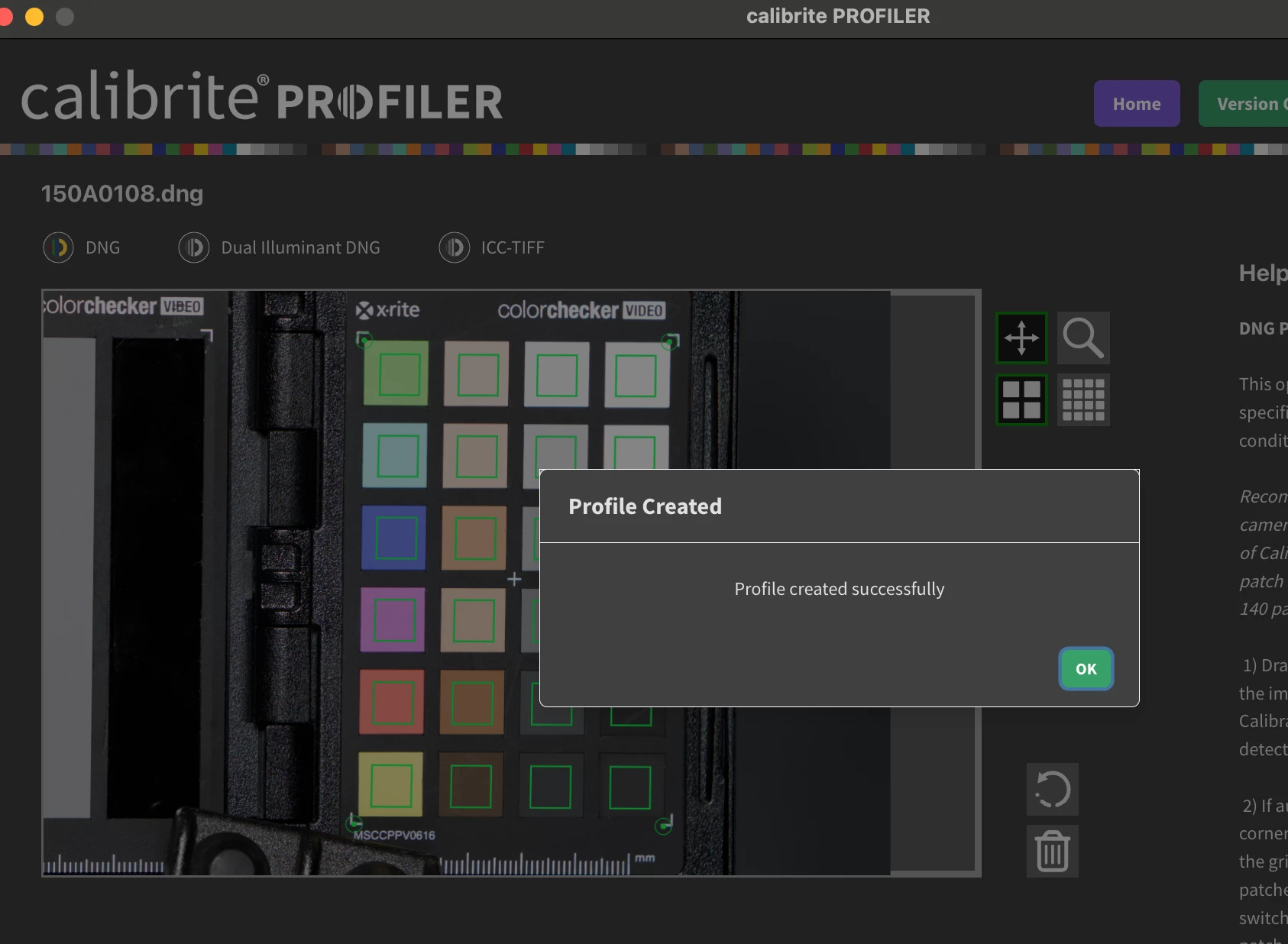This screenshot has height=944, width=1288.
Task: Click the yellow minimize window button
Action: click(34, 16)
